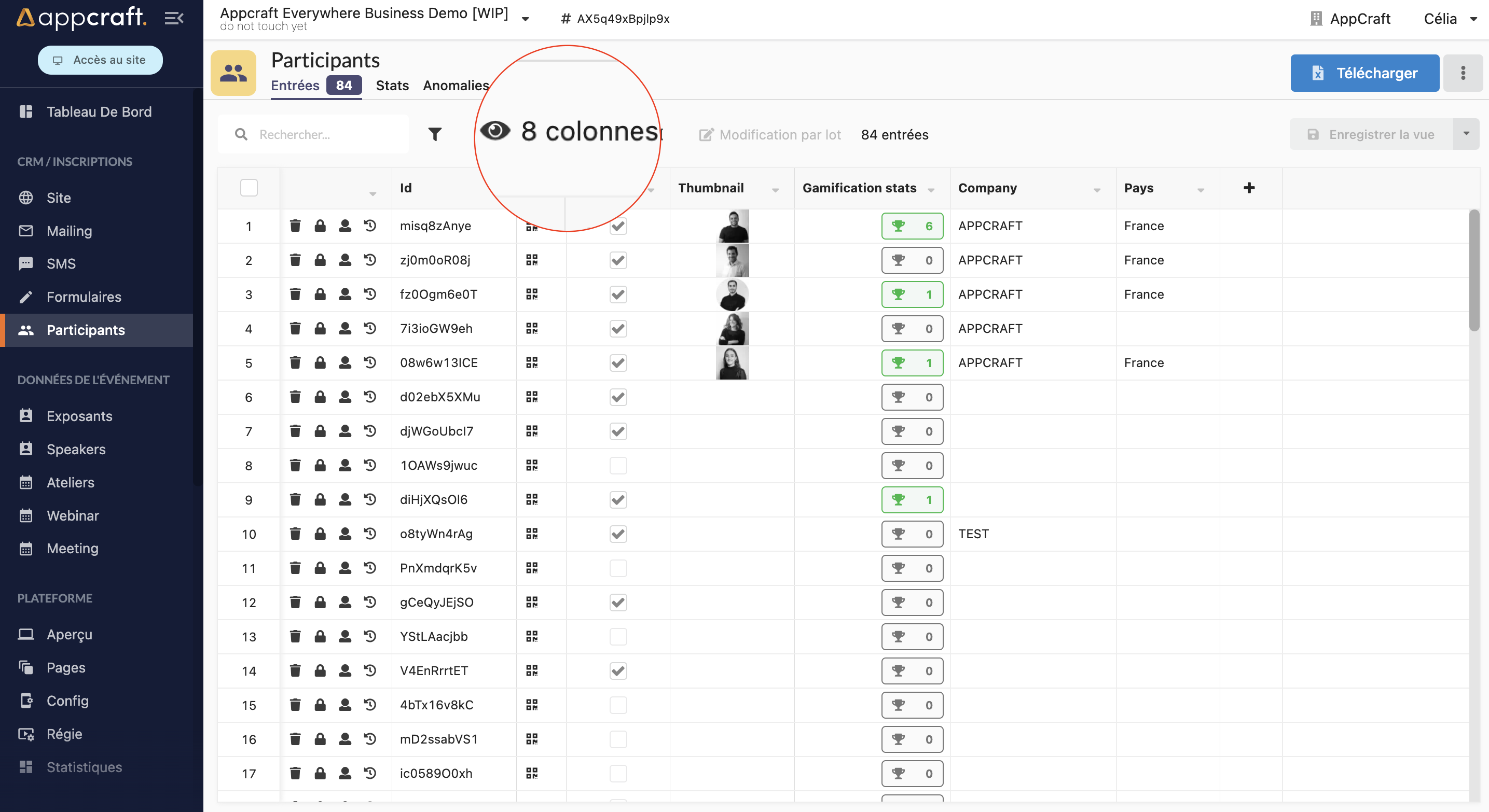
Task: Click the Accès au site button
Action: [100, 60]
